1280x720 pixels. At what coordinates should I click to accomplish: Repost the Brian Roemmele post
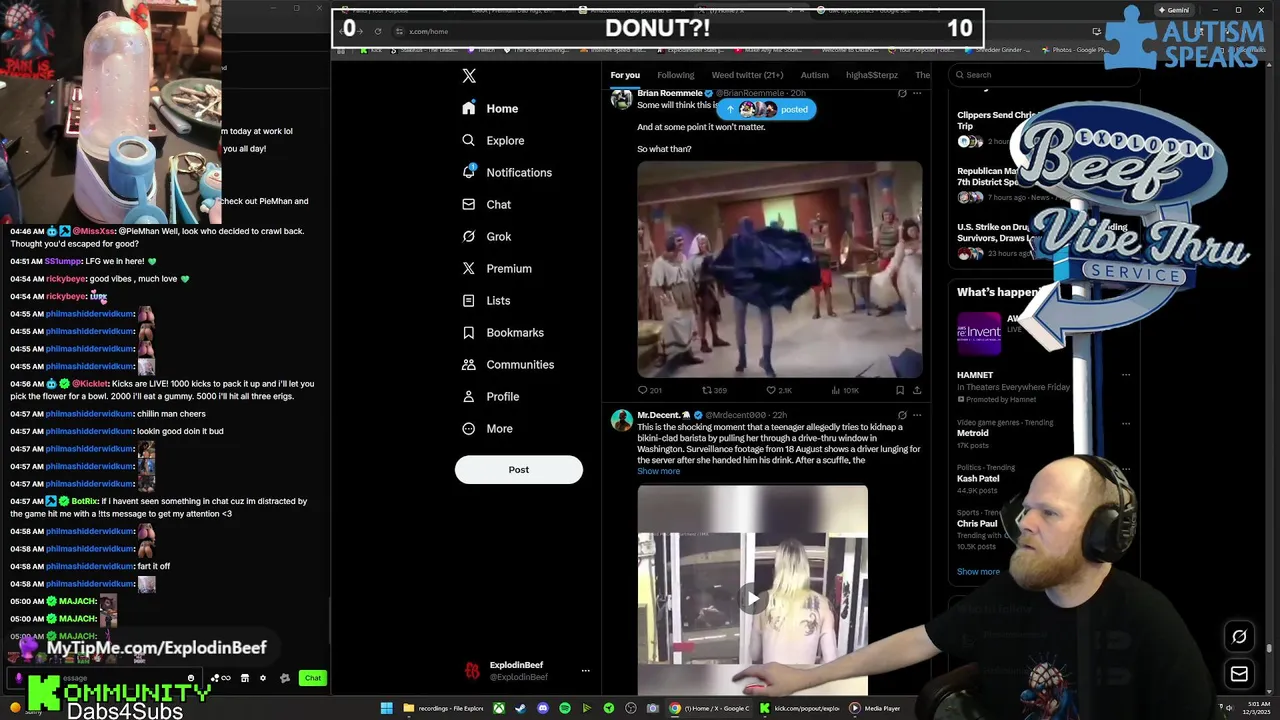pos(713,390)
